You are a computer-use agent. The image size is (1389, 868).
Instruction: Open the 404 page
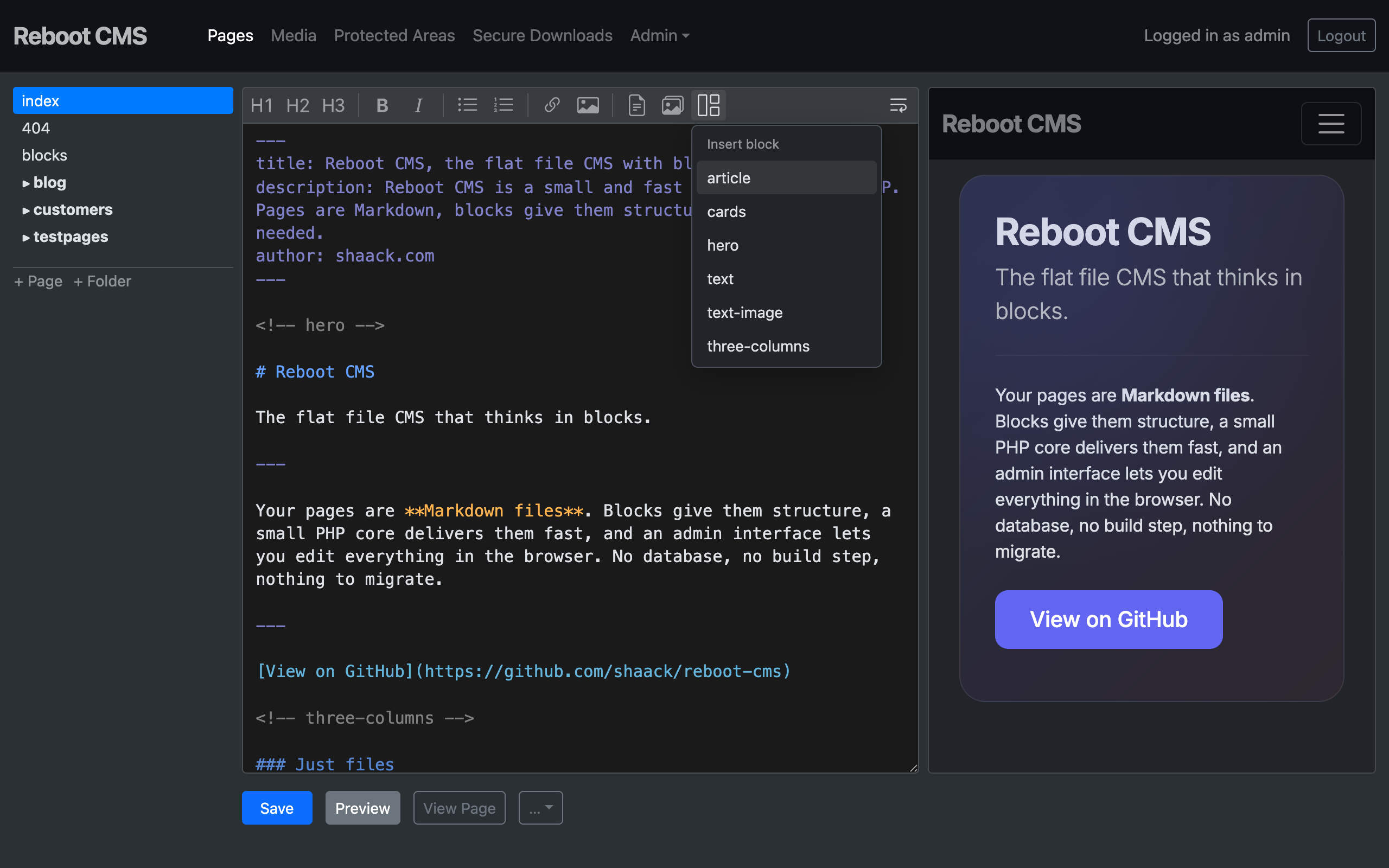123,128
